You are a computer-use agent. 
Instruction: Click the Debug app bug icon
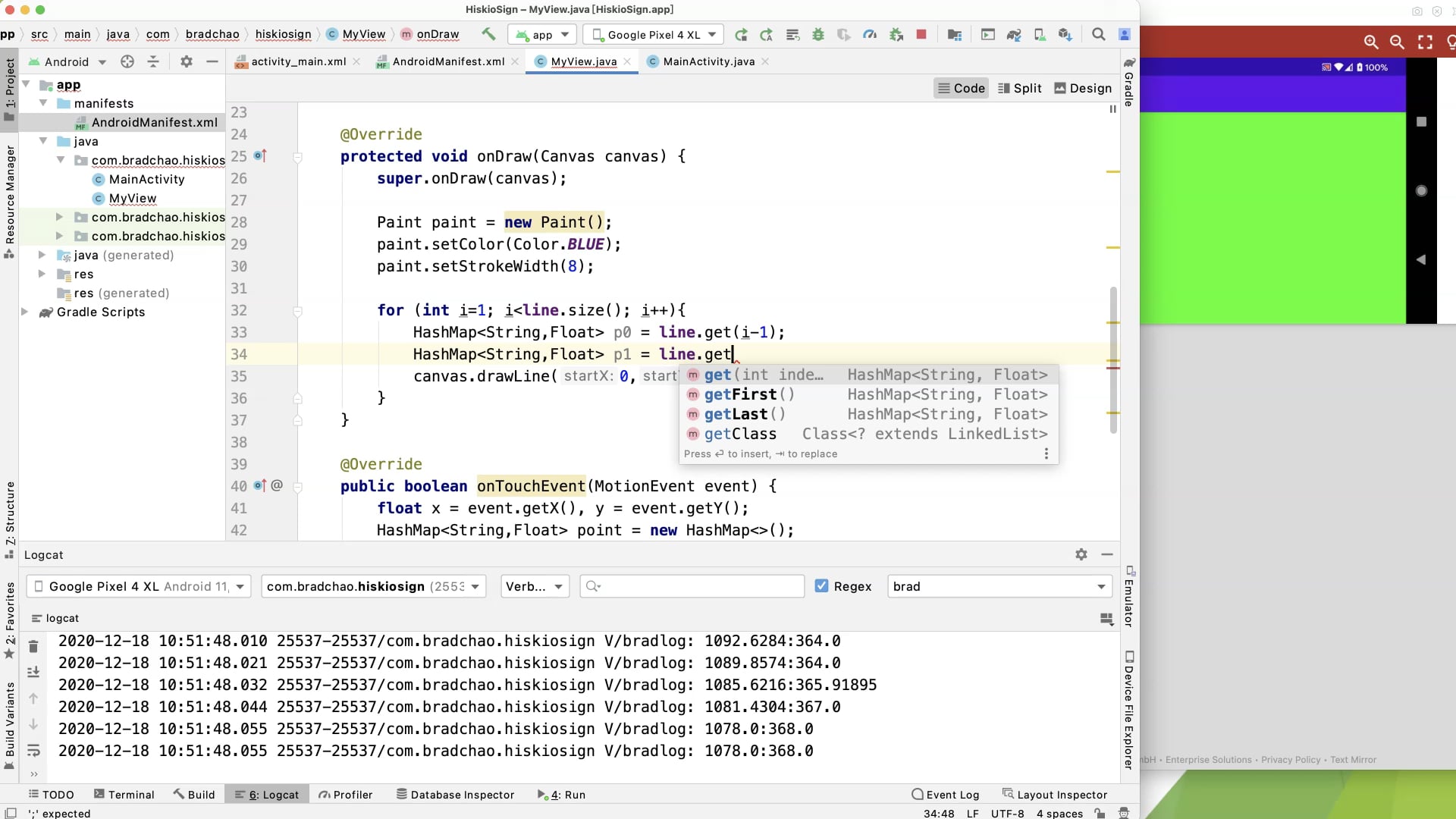(818, 34)
